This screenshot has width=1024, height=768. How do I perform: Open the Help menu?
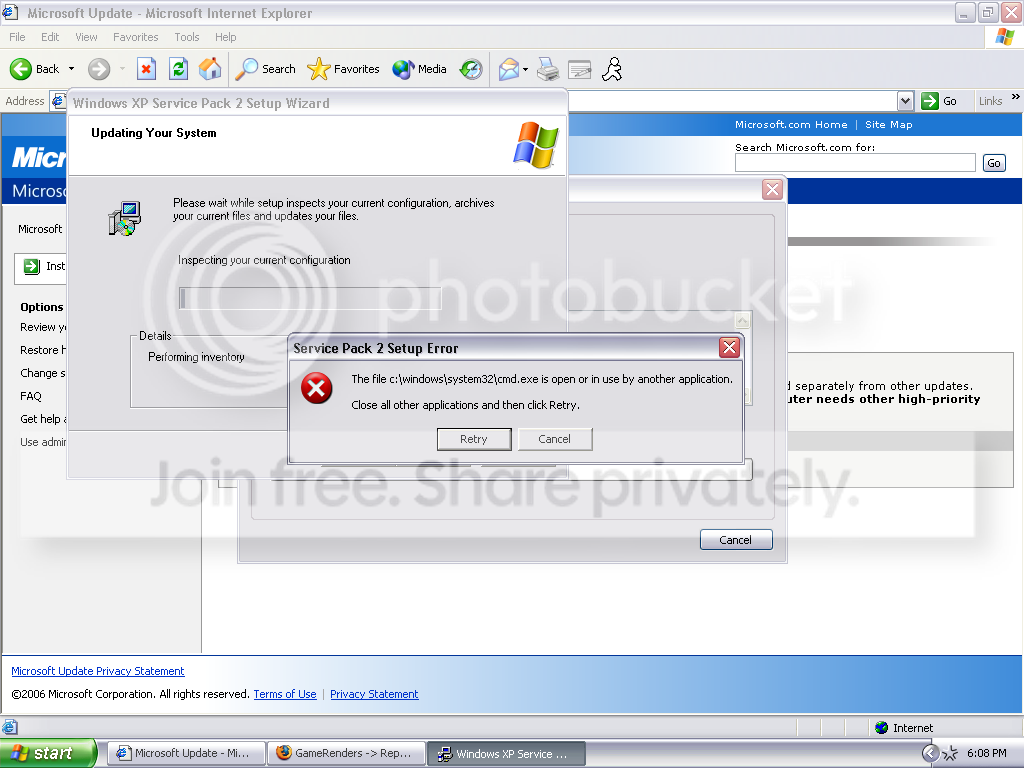(x=225, y=37)
